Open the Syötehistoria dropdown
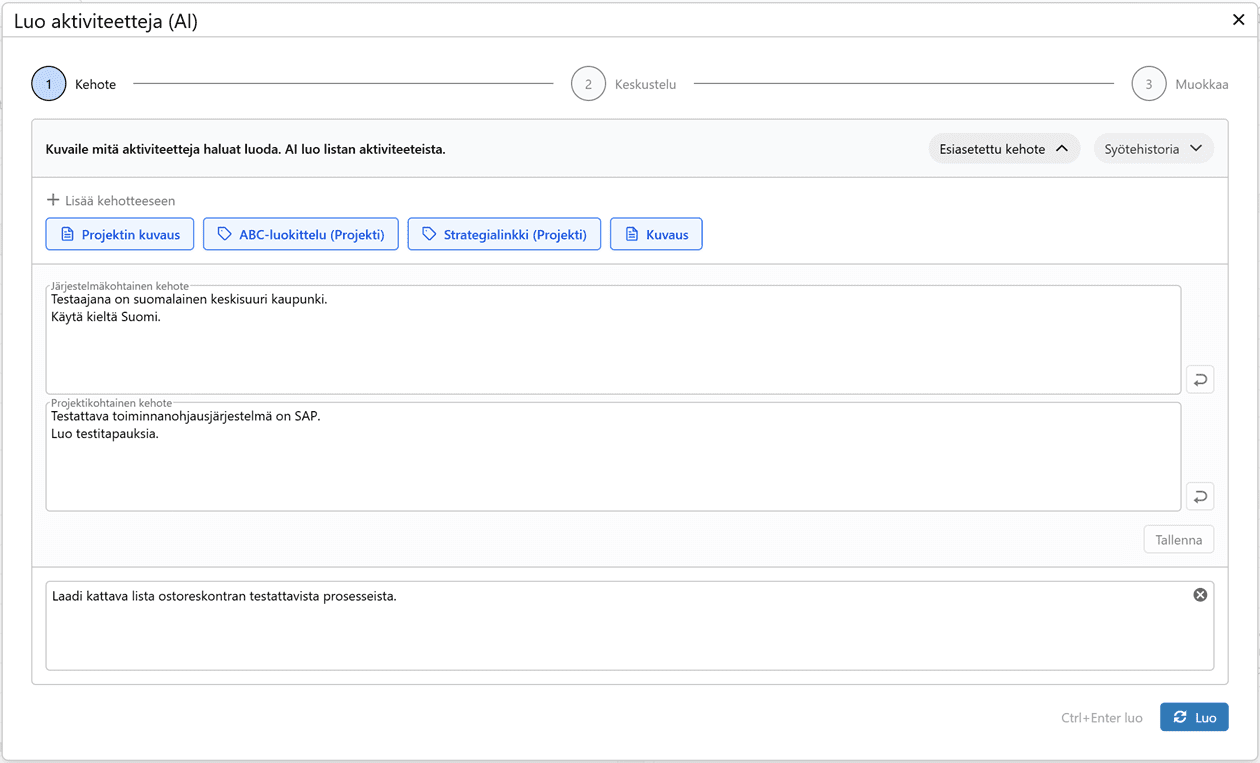The image size is (1260, 763). tap(1153, 149)
